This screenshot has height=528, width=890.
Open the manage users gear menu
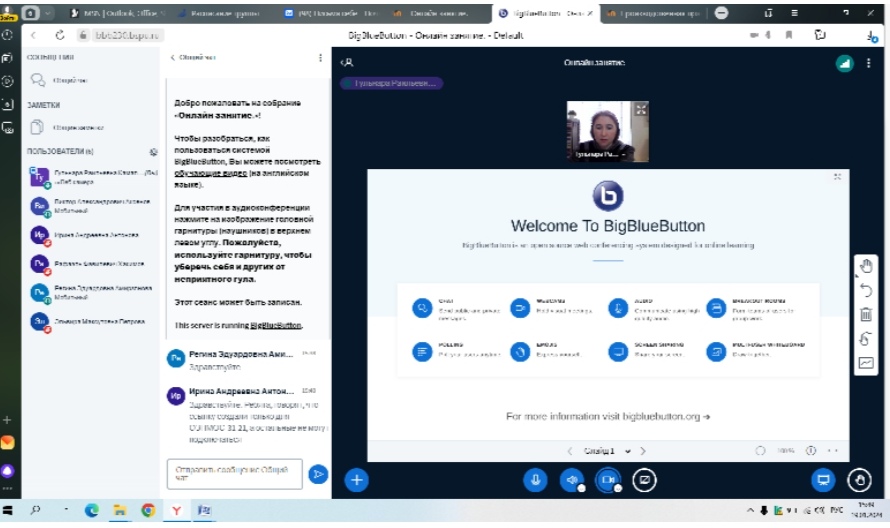(x=153, y=152)
